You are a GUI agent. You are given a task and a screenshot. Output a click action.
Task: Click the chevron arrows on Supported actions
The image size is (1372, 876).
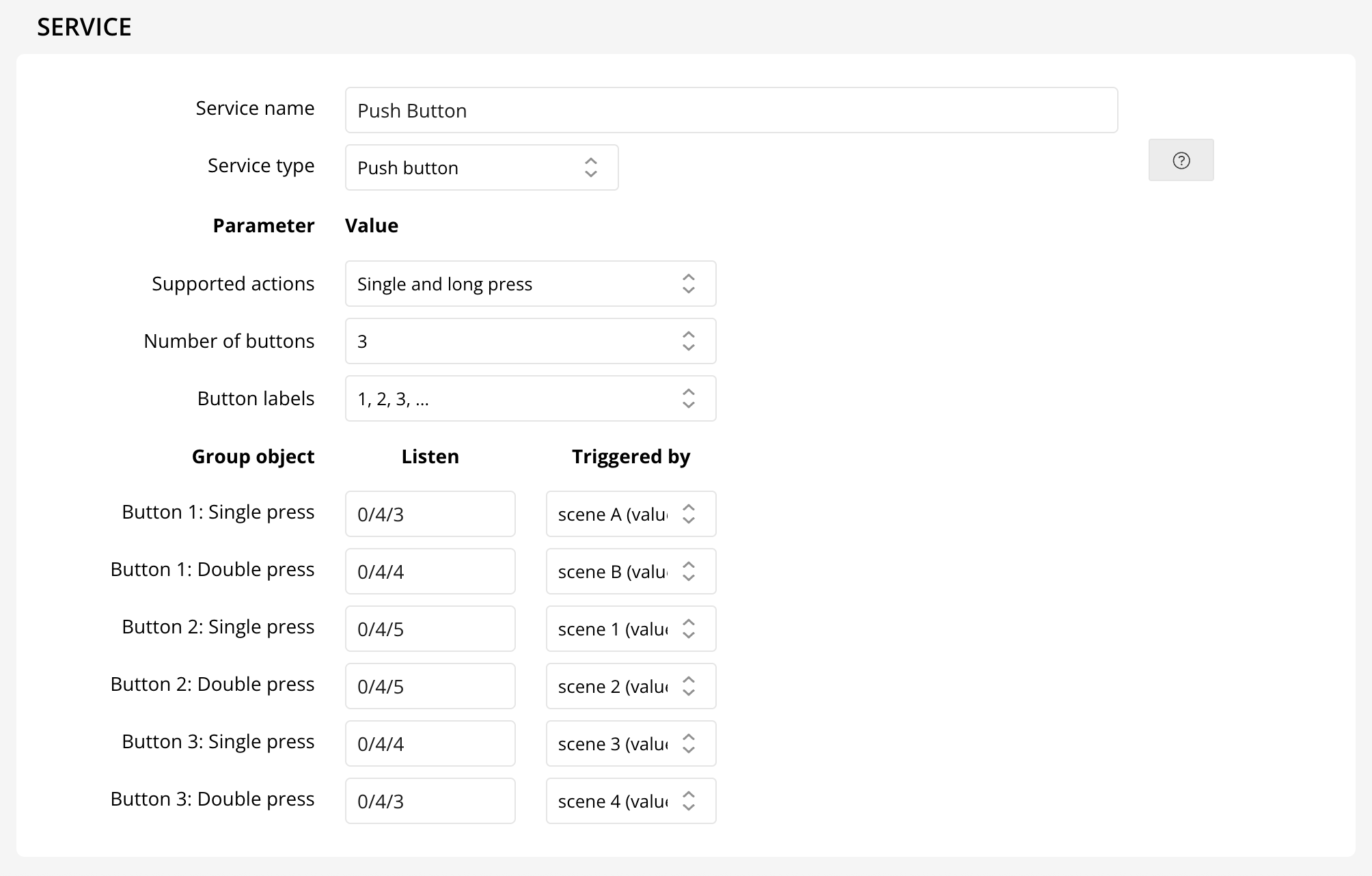pyautogui.click(x=688, y=284)
